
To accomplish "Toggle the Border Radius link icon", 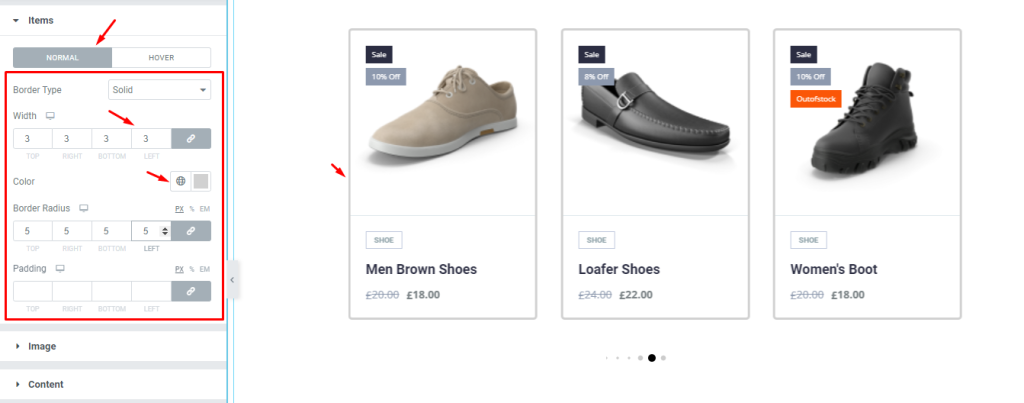I will [191, 231].
